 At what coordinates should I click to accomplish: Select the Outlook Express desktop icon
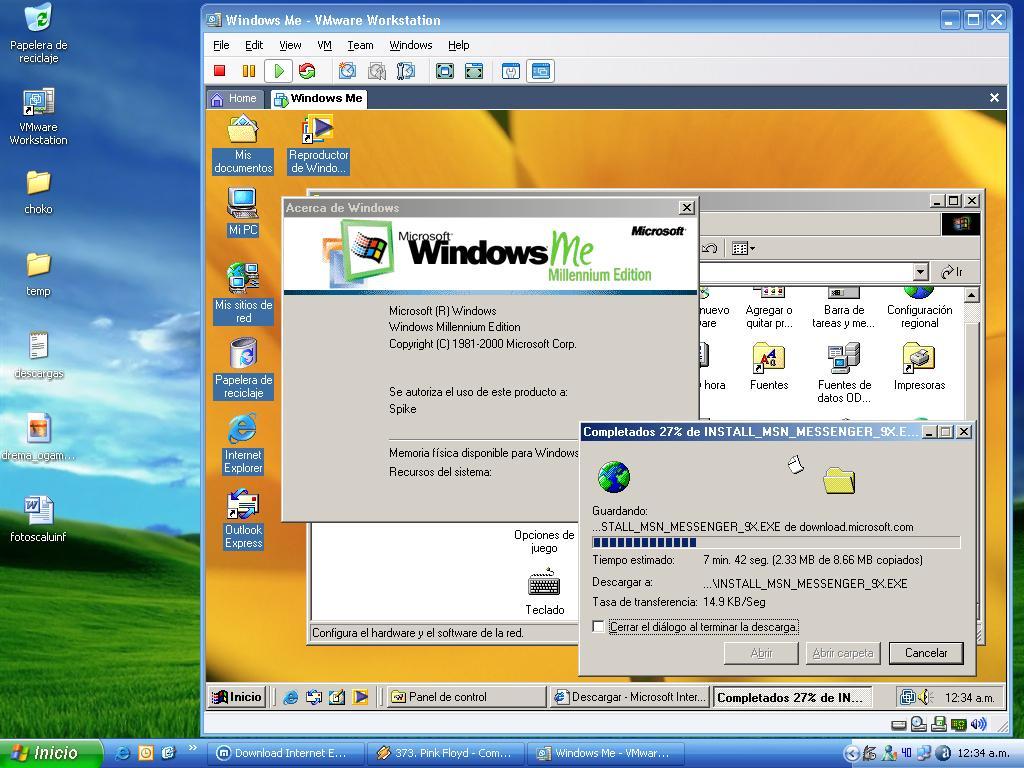click(x=243, y=519)
